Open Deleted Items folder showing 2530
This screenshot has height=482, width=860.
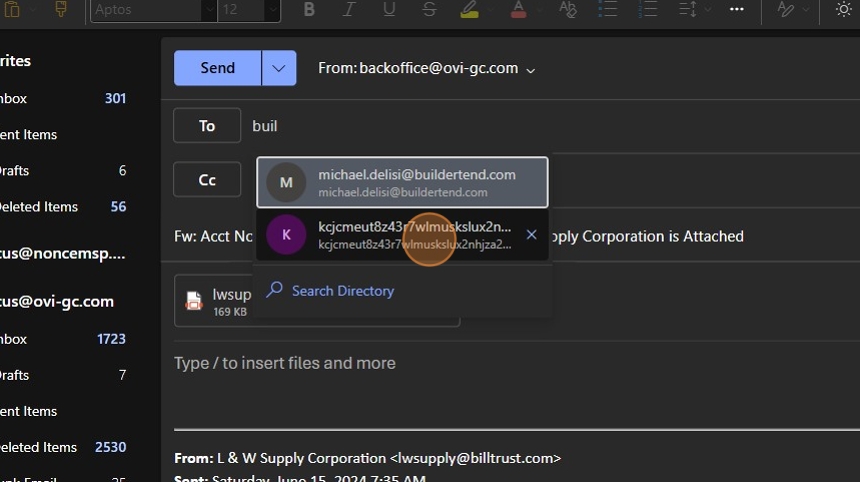tap(63, 447)
